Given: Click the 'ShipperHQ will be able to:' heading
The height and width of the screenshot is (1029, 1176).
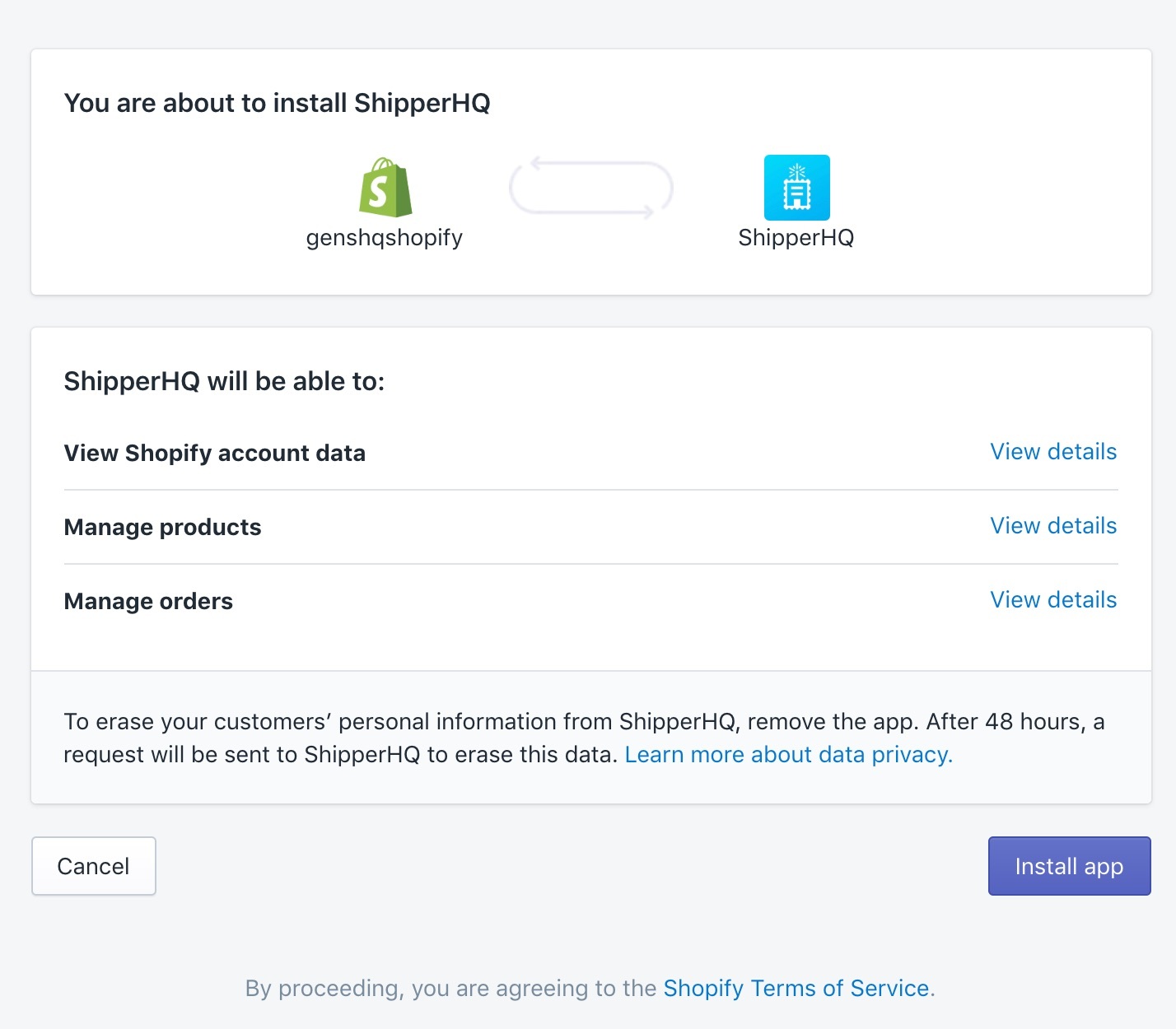Looking at the screenshot, I should click(224, 382).
